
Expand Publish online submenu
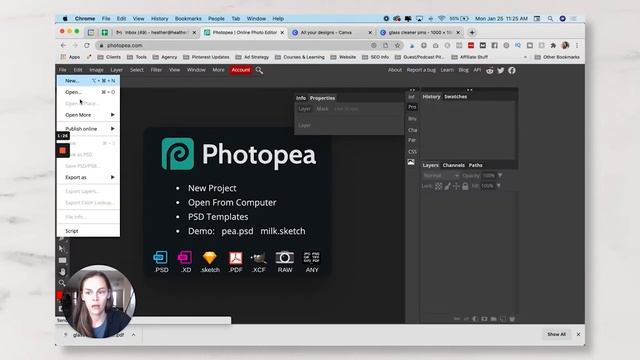pyautogui.click(x=88, y=129)
